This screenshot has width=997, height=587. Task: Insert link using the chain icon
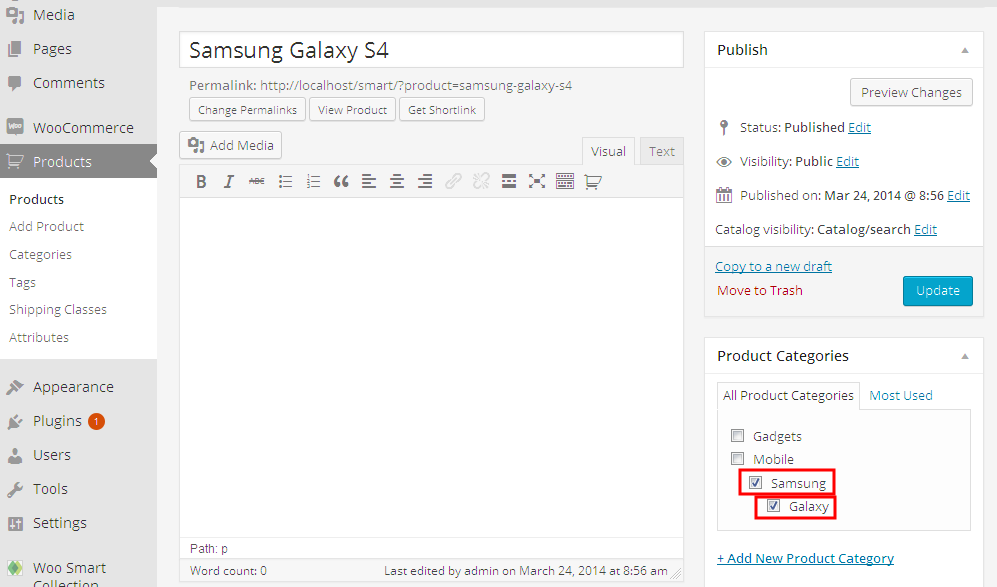tap(453, 182)
